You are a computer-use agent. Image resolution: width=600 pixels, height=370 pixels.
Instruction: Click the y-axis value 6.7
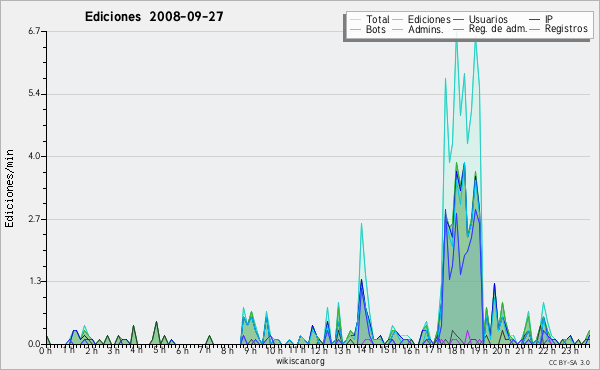point(34,31)
